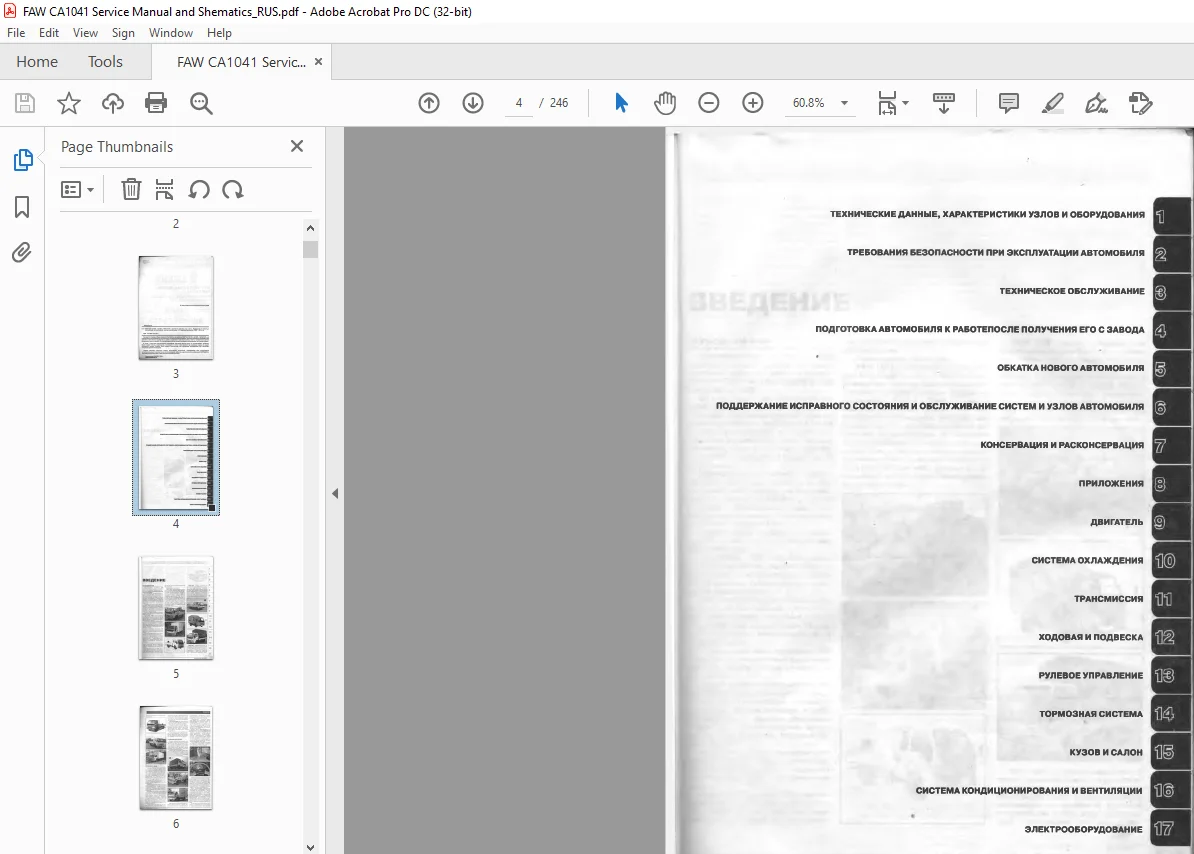Add a comment note
Viewport: 1194px width, 854px height.
[x=1009, y=103]
